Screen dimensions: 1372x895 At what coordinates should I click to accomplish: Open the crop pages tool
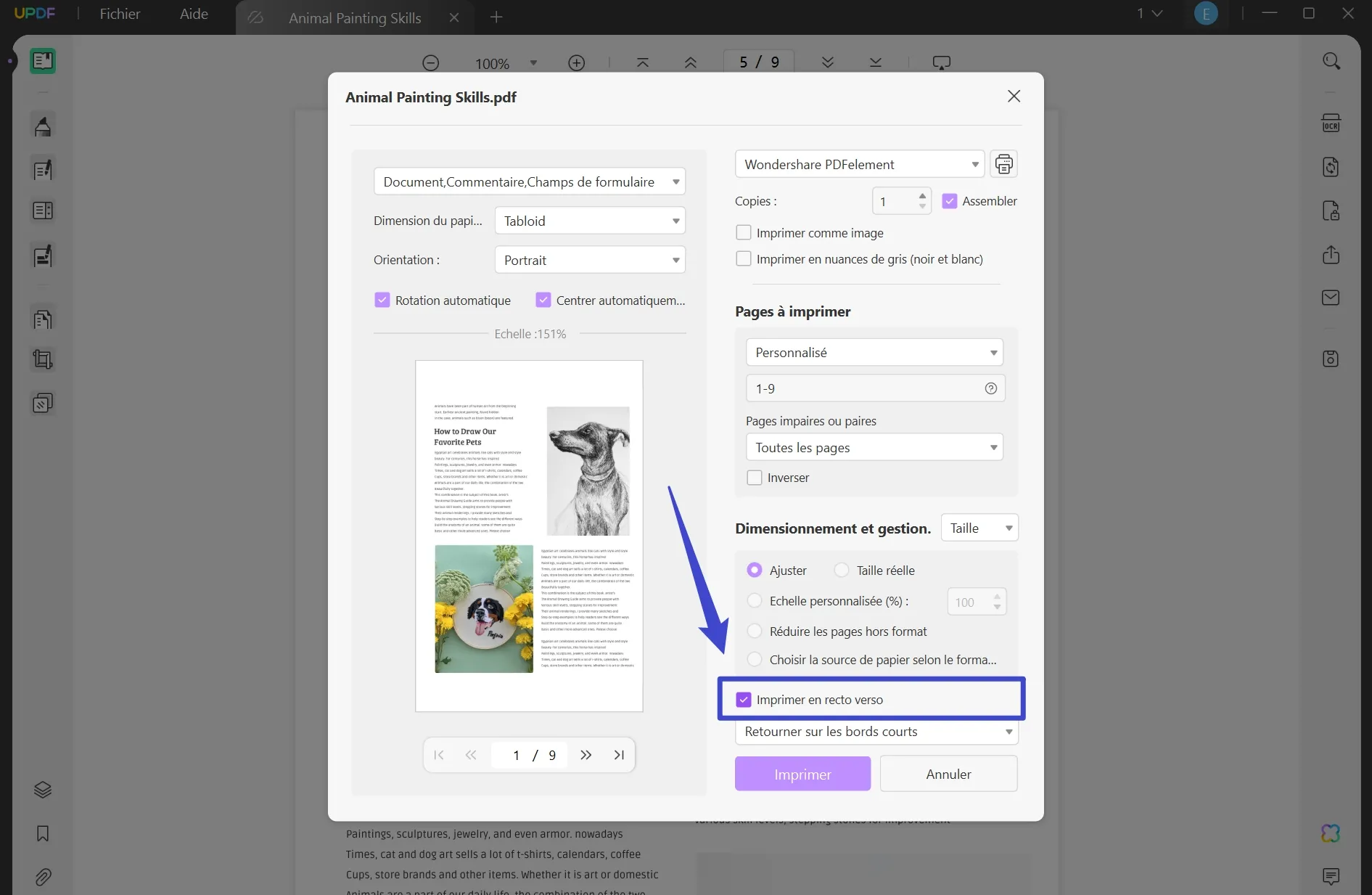coord(42,359)
